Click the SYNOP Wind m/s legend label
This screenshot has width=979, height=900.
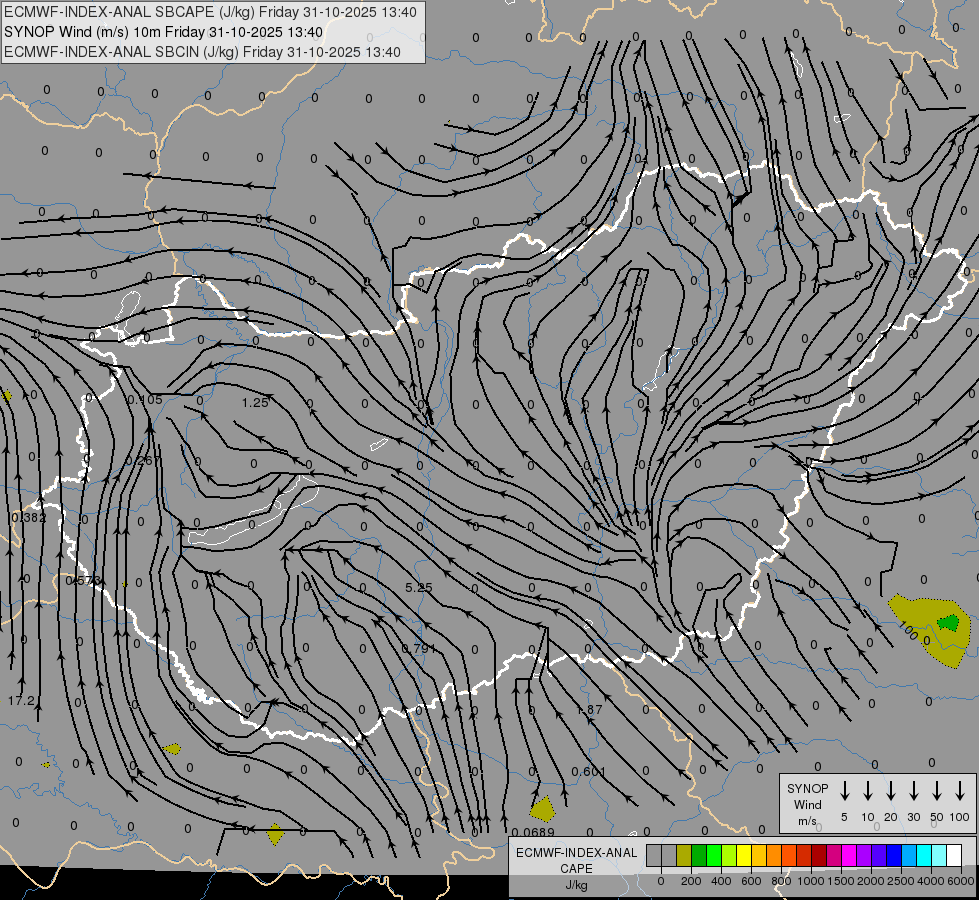[x=807, y=804]
